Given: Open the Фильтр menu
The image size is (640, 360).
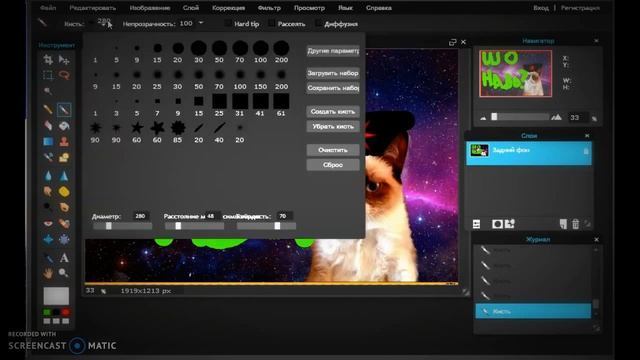Looking at the screenshot, I should coord(269,8).
